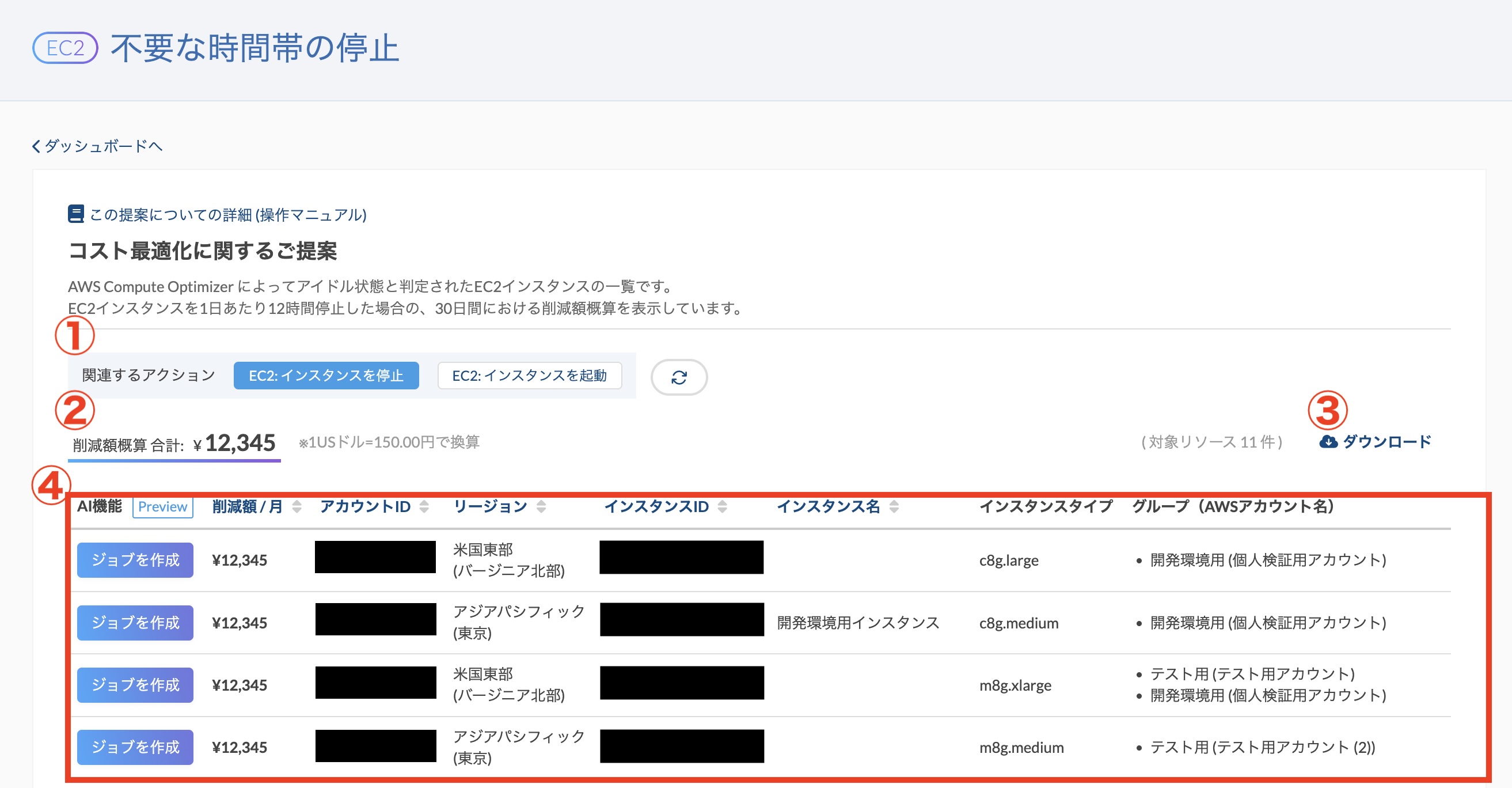Click アカウントID column header
Screen dimensions: 1512x788
tap(365, 506)
